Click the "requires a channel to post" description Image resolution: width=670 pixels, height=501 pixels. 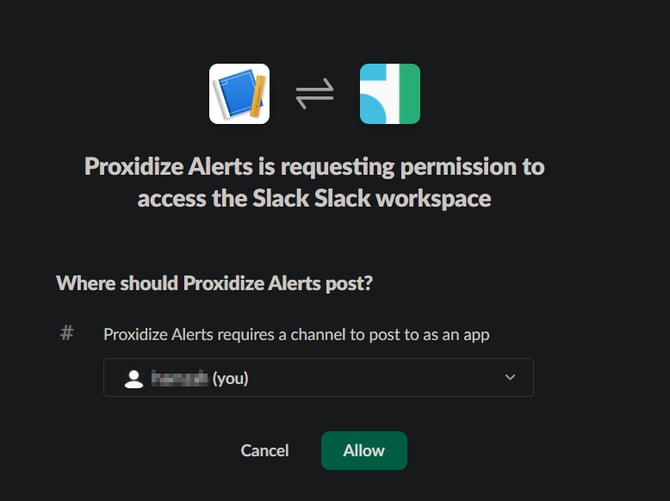pos(297,335)
